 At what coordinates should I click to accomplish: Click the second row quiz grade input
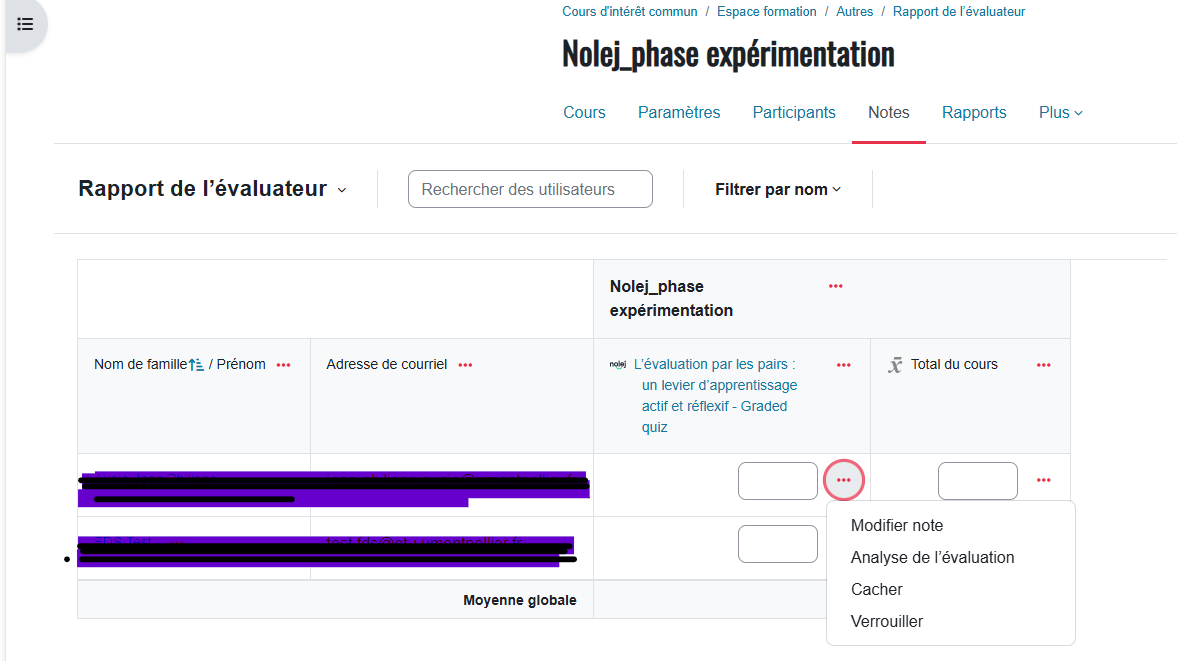pyautogui.click(x=778, y=544)
